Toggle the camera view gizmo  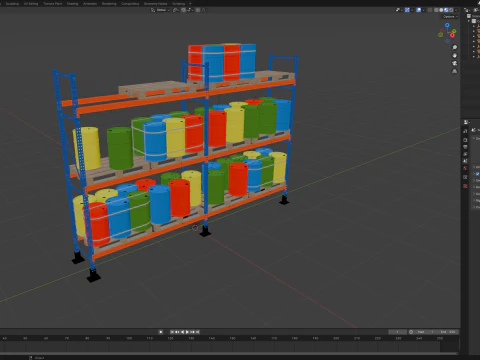click(455, 63)
